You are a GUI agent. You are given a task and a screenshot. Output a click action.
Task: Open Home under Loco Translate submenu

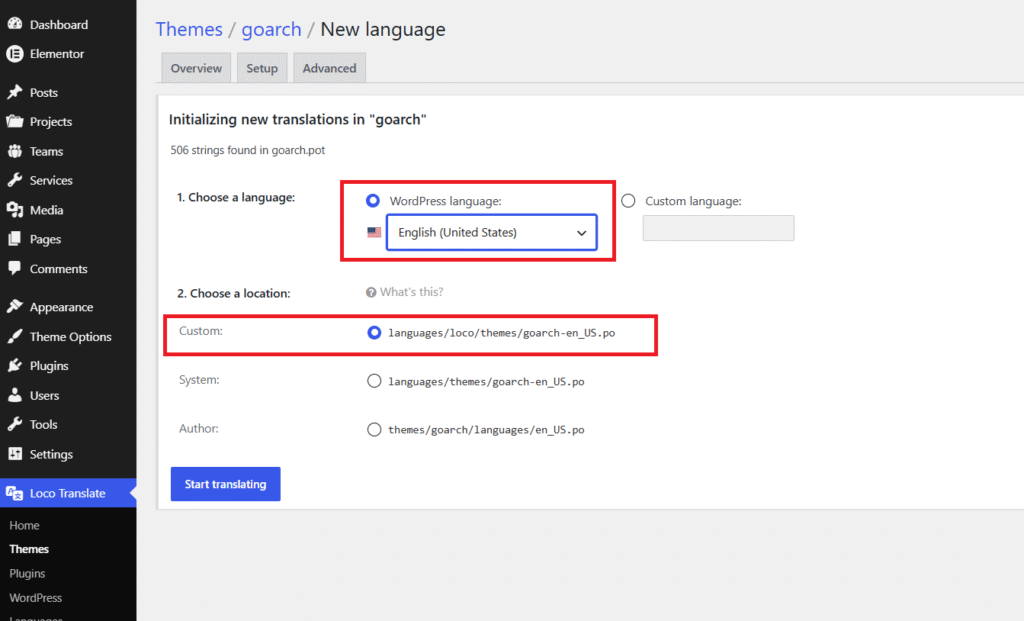click(x=24, y=525)
